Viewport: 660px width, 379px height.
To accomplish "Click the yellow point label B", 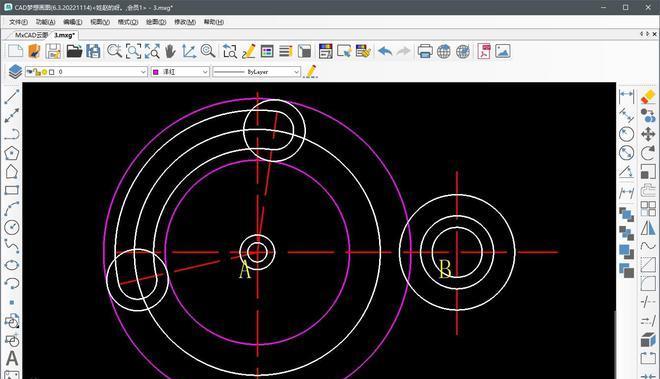I will 445,270.
